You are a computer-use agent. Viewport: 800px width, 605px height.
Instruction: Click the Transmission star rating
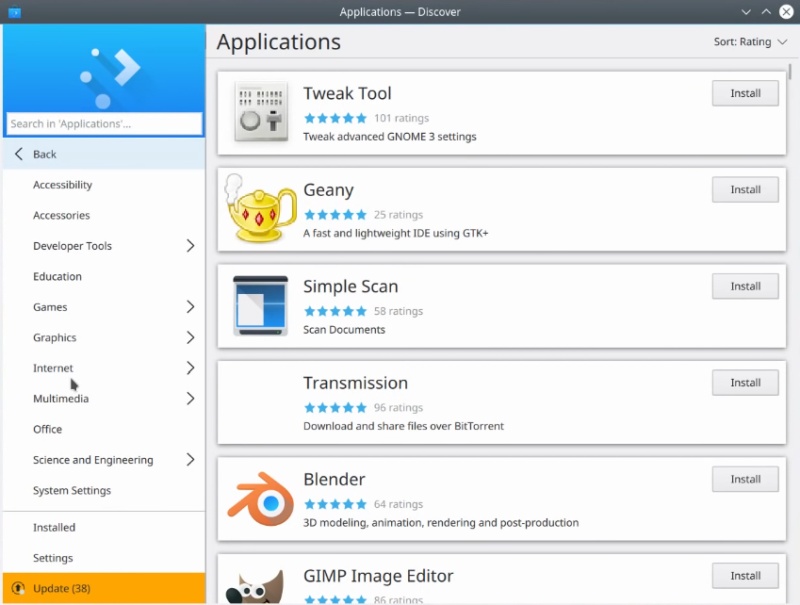[x=335, y=408]
